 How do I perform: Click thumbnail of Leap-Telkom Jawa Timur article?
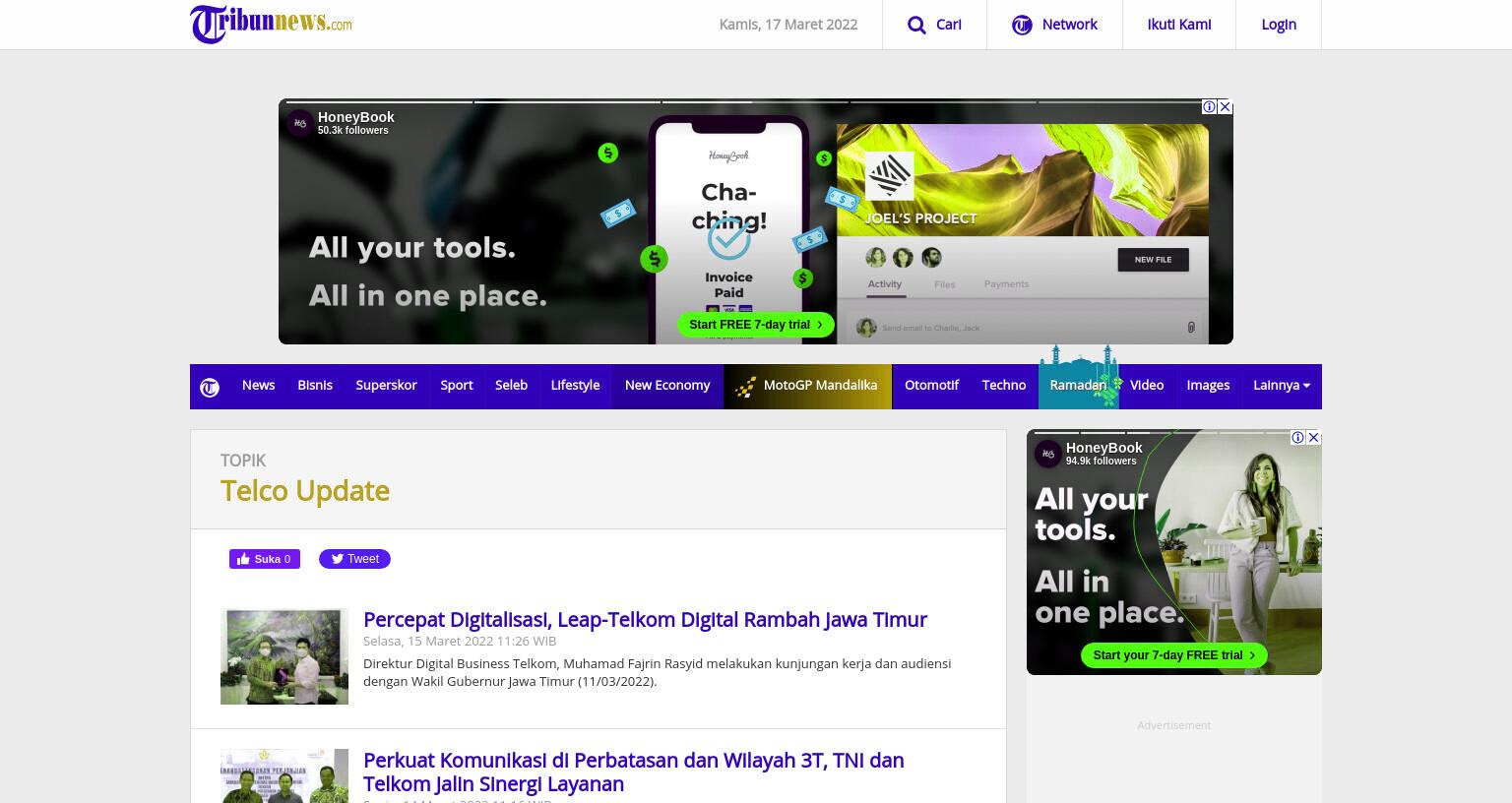tap(284, 656)
